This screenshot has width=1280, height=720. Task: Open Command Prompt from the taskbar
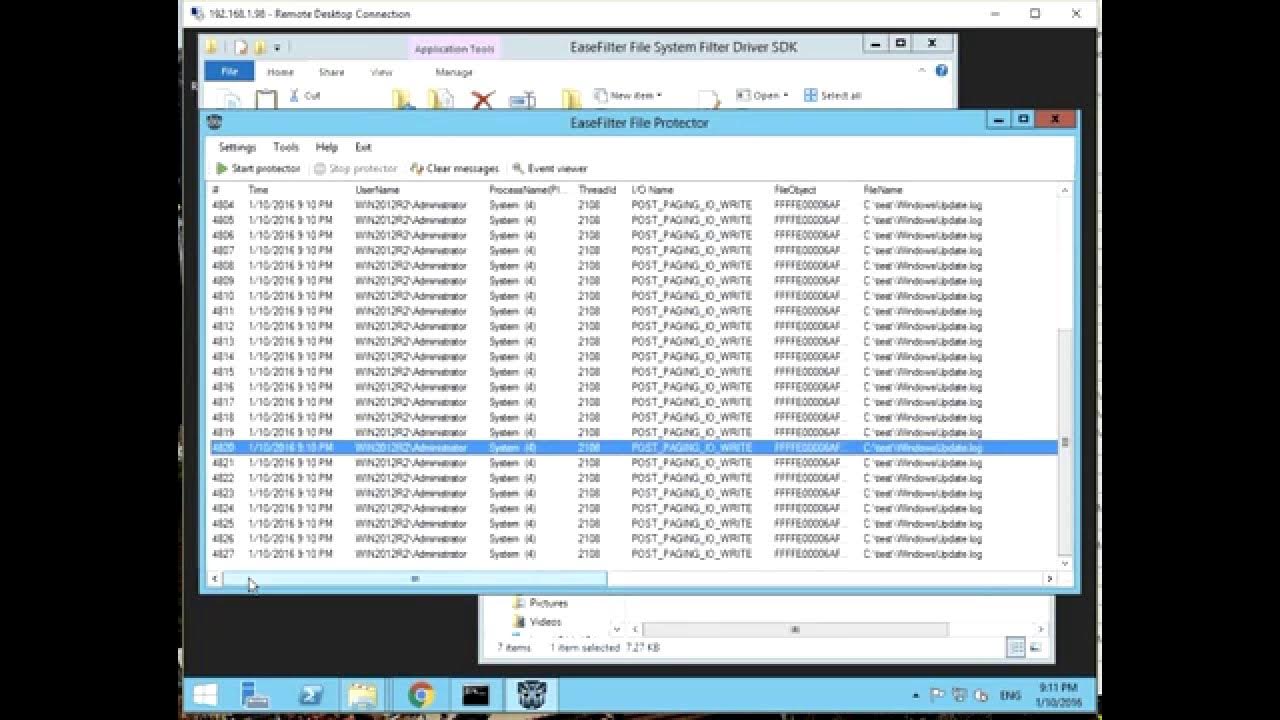click(475, 694)
